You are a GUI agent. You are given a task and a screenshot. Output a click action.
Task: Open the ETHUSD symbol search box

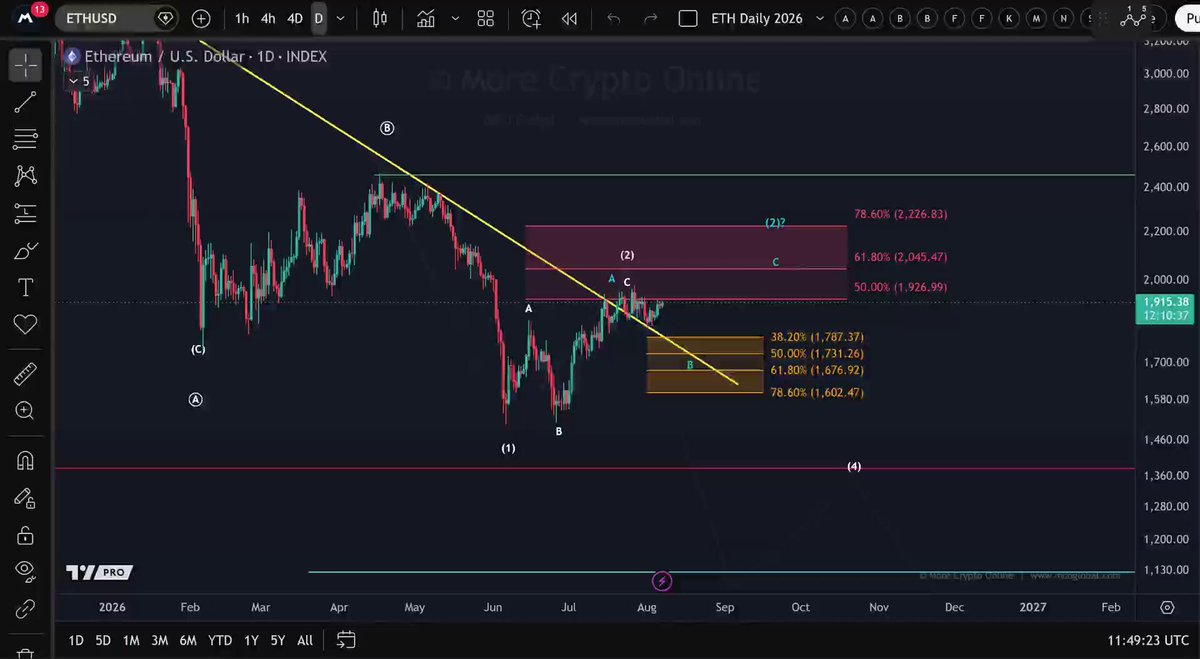coord(116,18)
